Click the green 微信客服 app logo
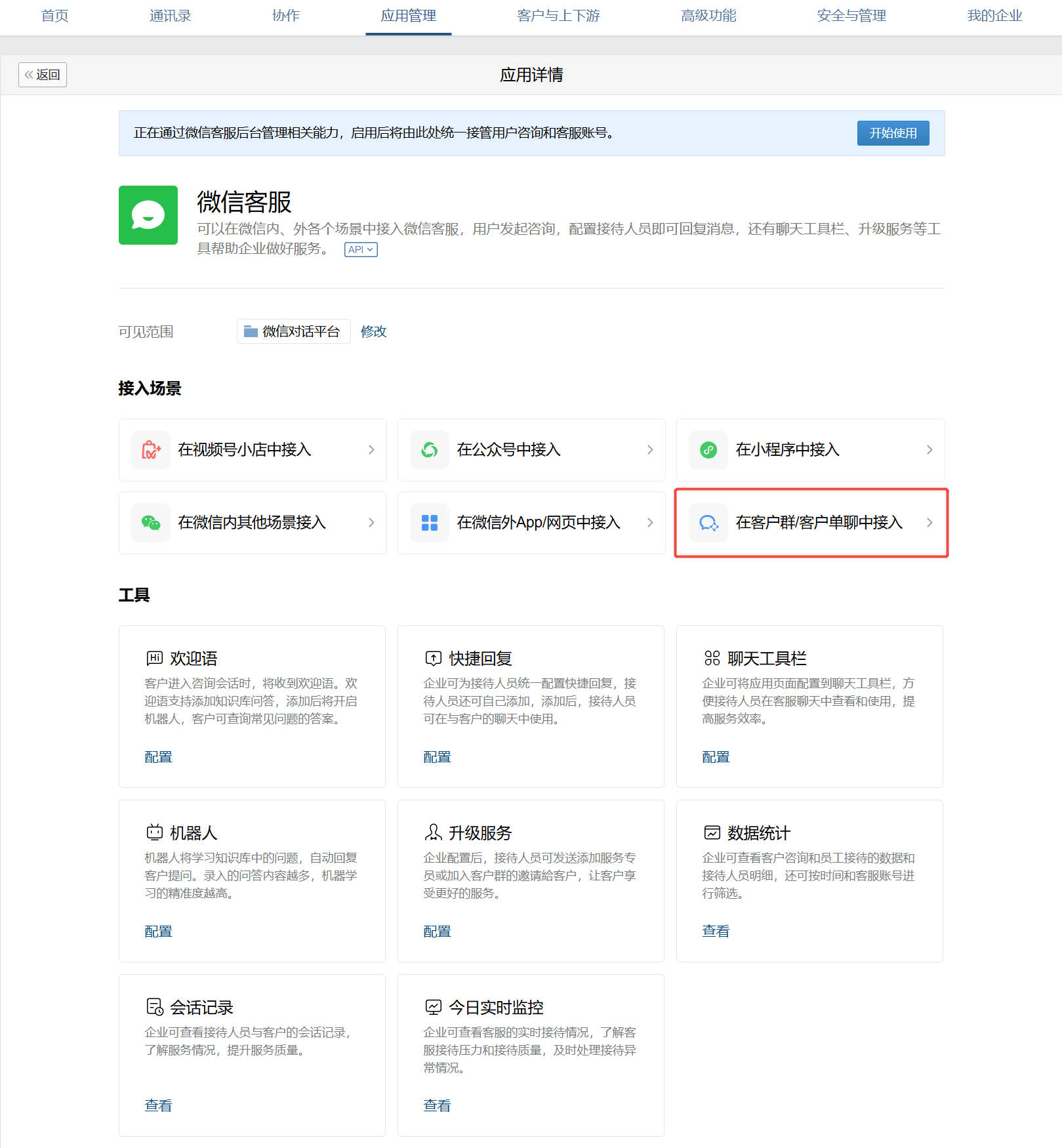1062x1148 pixels. [x=148, y=215]
